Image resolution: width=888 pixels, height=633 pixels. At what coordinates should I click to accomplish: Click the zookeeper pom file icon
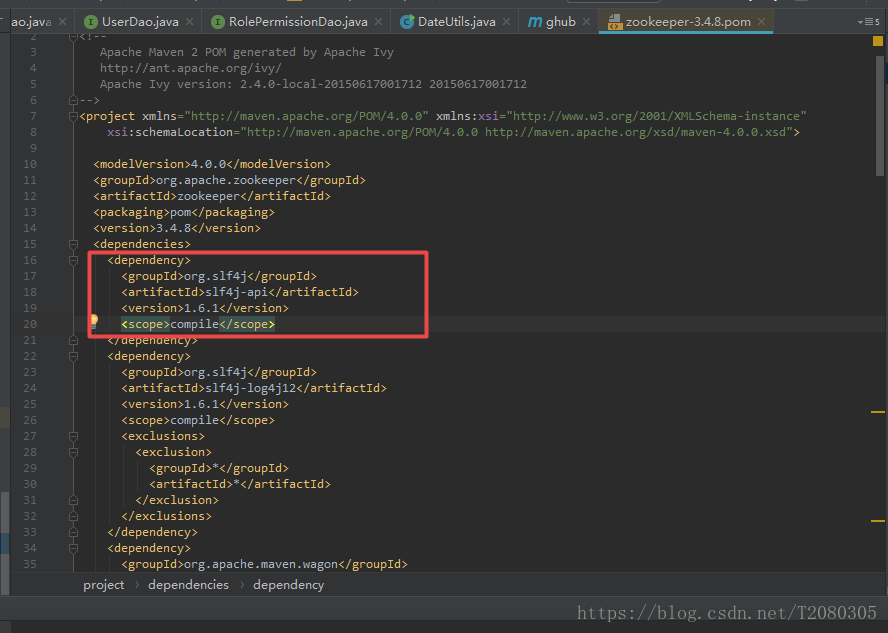614,22
